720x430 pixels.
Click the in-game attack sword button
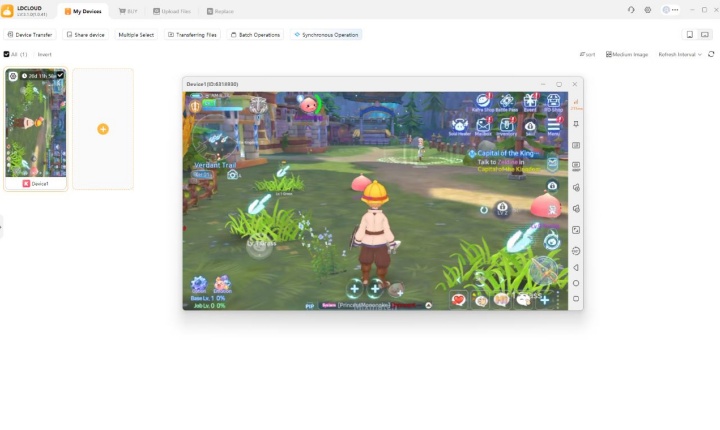click(x=544, y=271)
